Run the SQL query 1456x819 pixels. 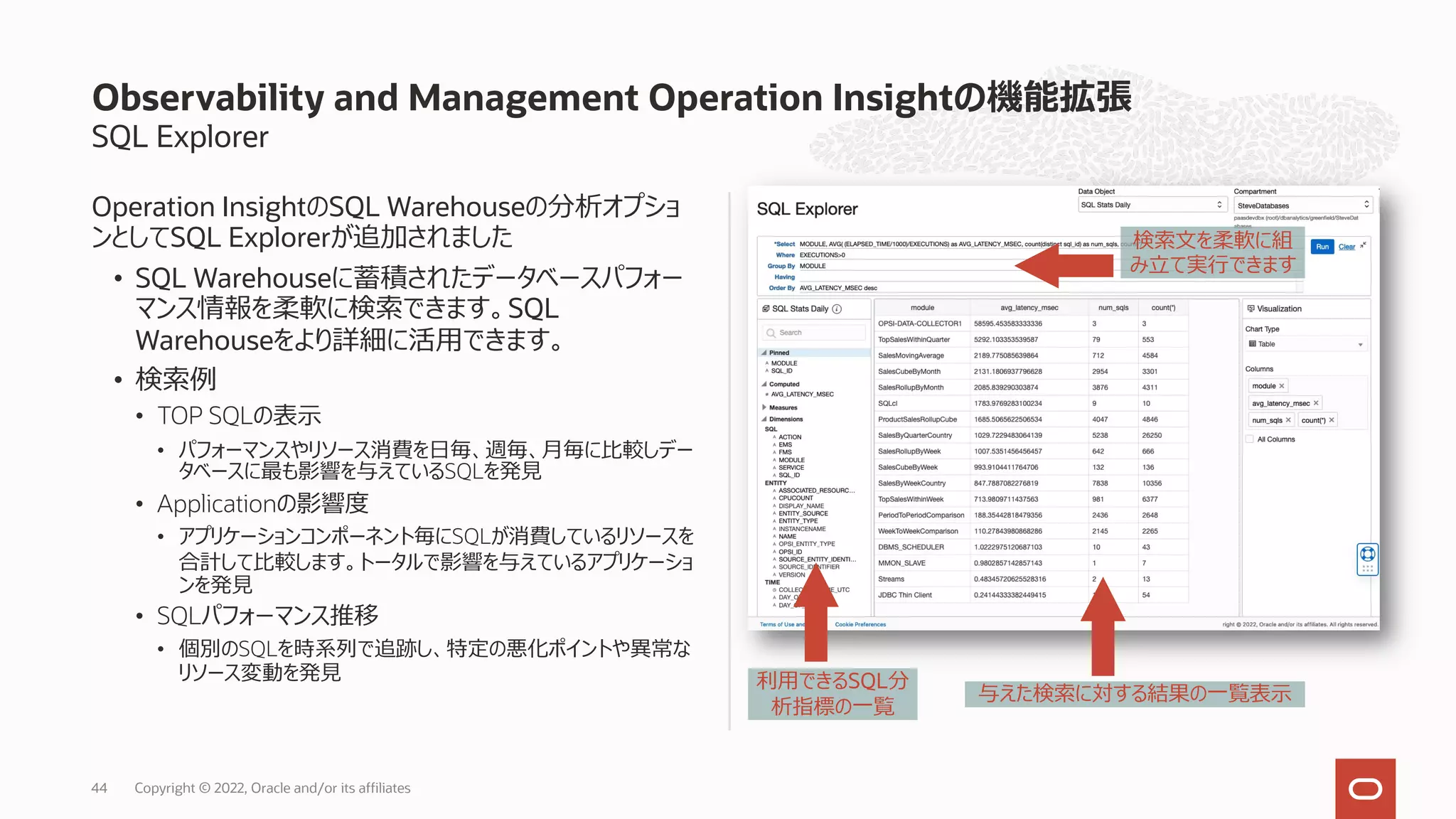pyautogui.click(x=1322, y=247)
